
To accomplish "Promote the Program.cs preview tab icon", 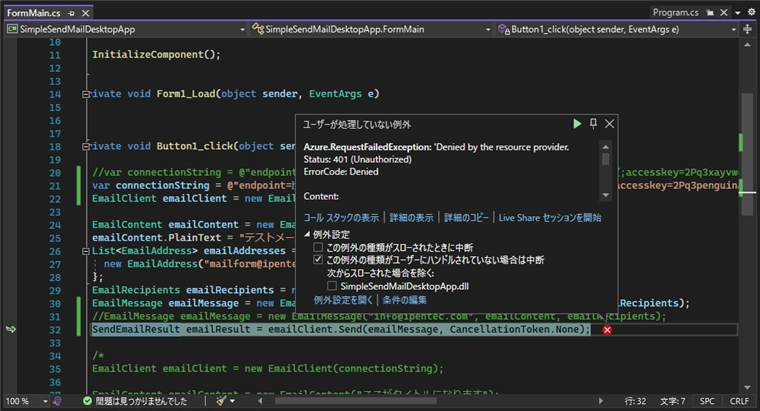I will (x=710, y=13).
